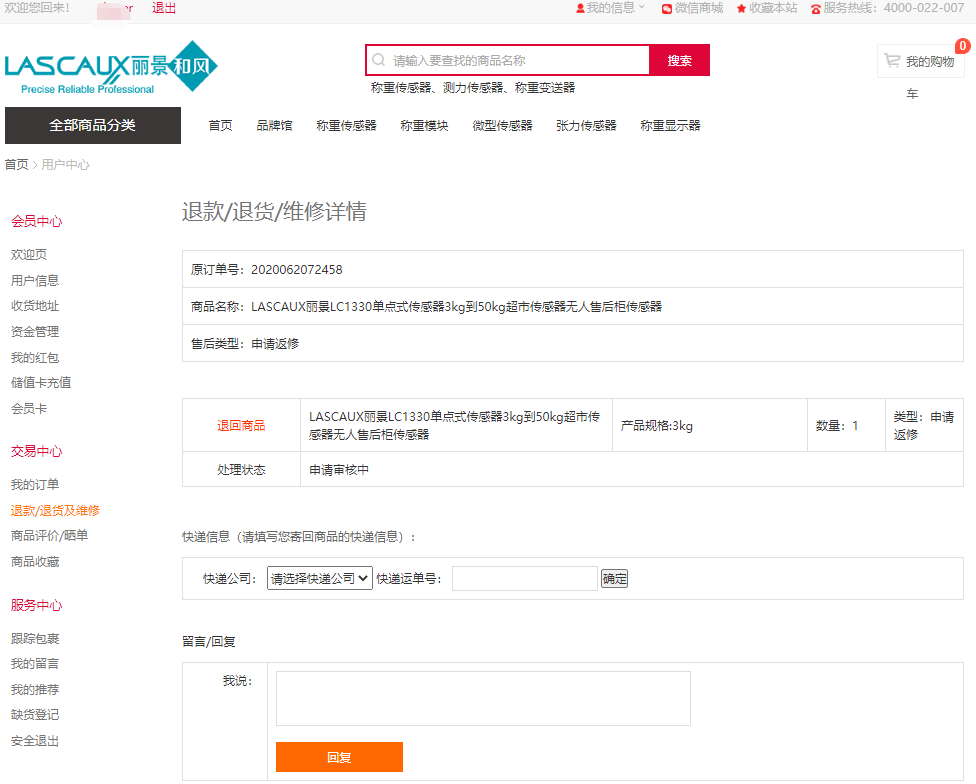Viewport: 976px width, 784px height.
Task: Click the orange 回复 button
Action: (x=339, y=757)
